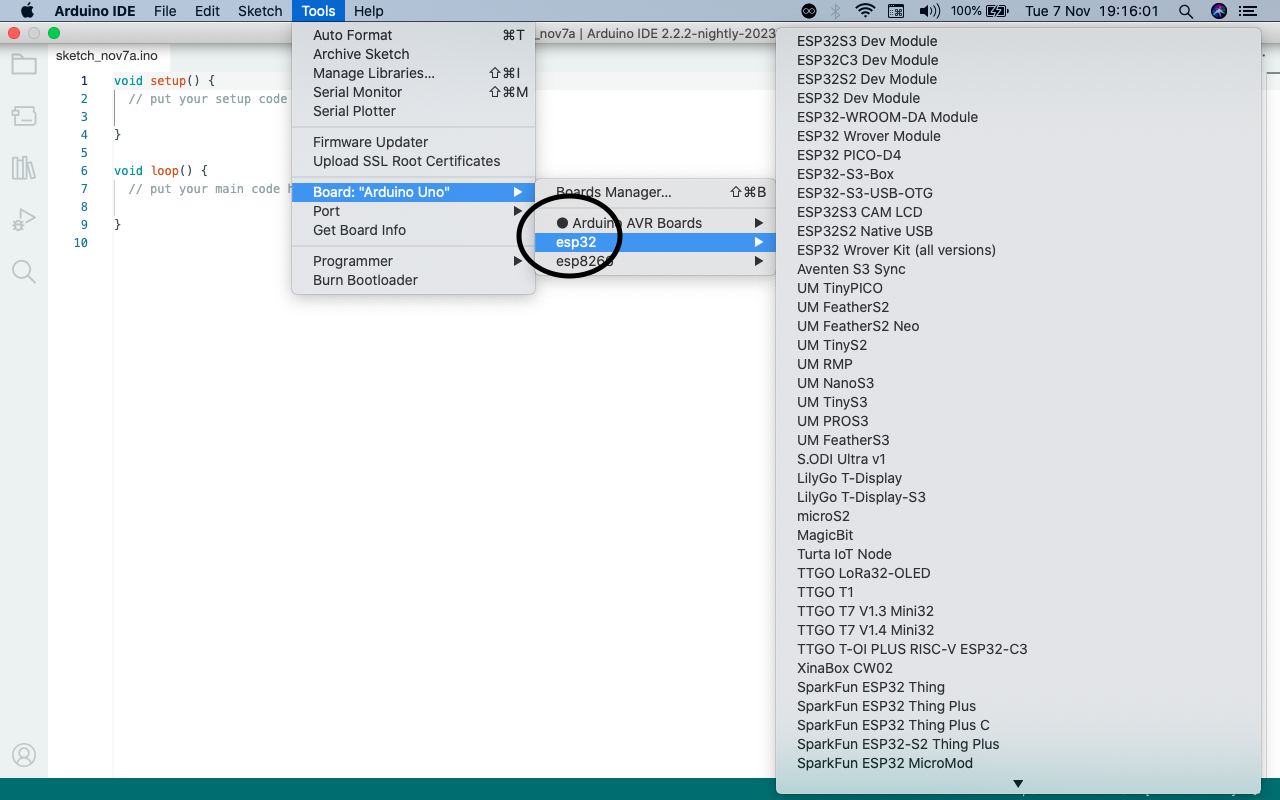1280x800 pixels.
Task: Expand the Board: "Arduino Uno" submenu
Action: (x=413, y=192)
